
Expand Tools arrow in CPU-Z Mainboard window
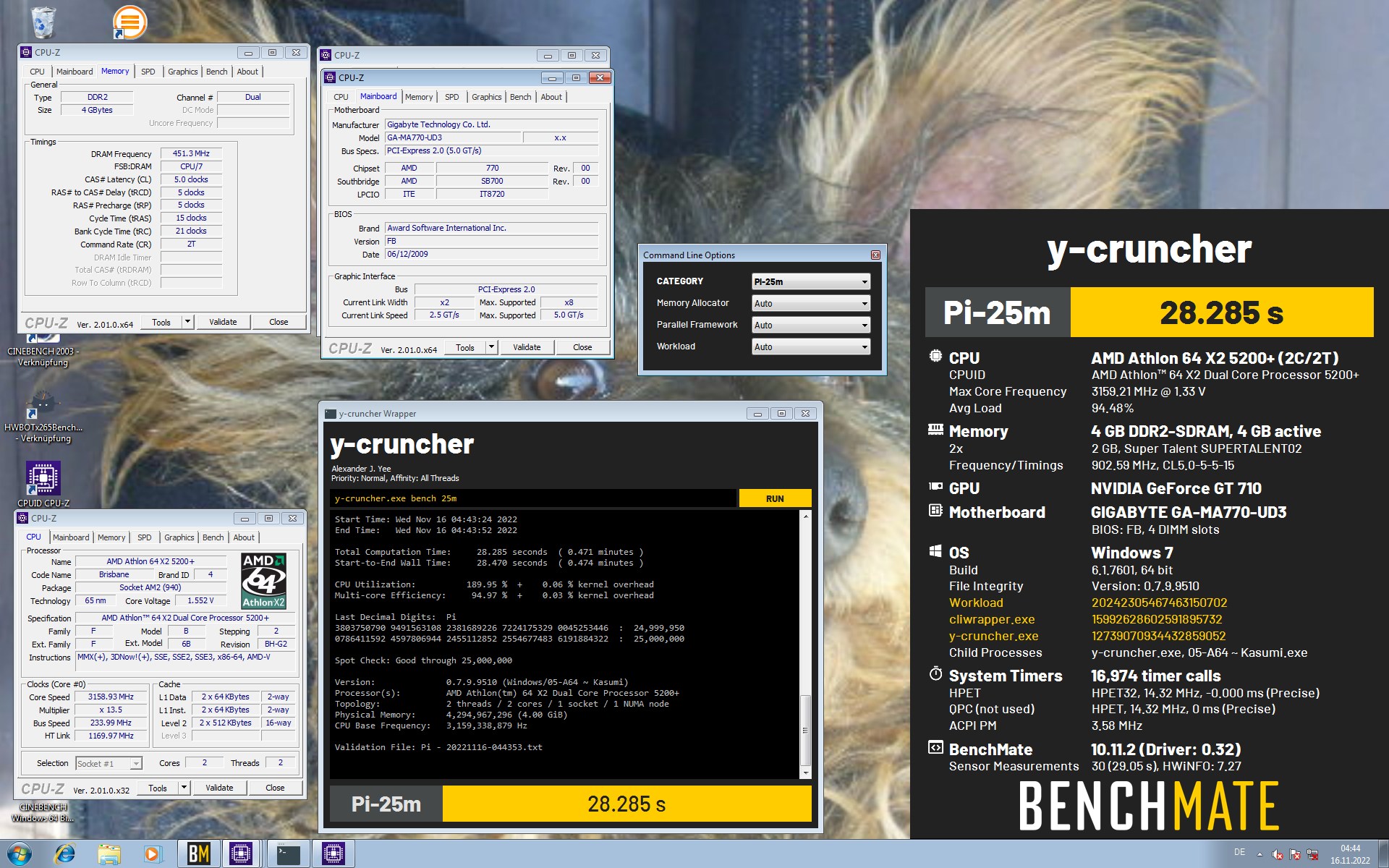point(491,347)
